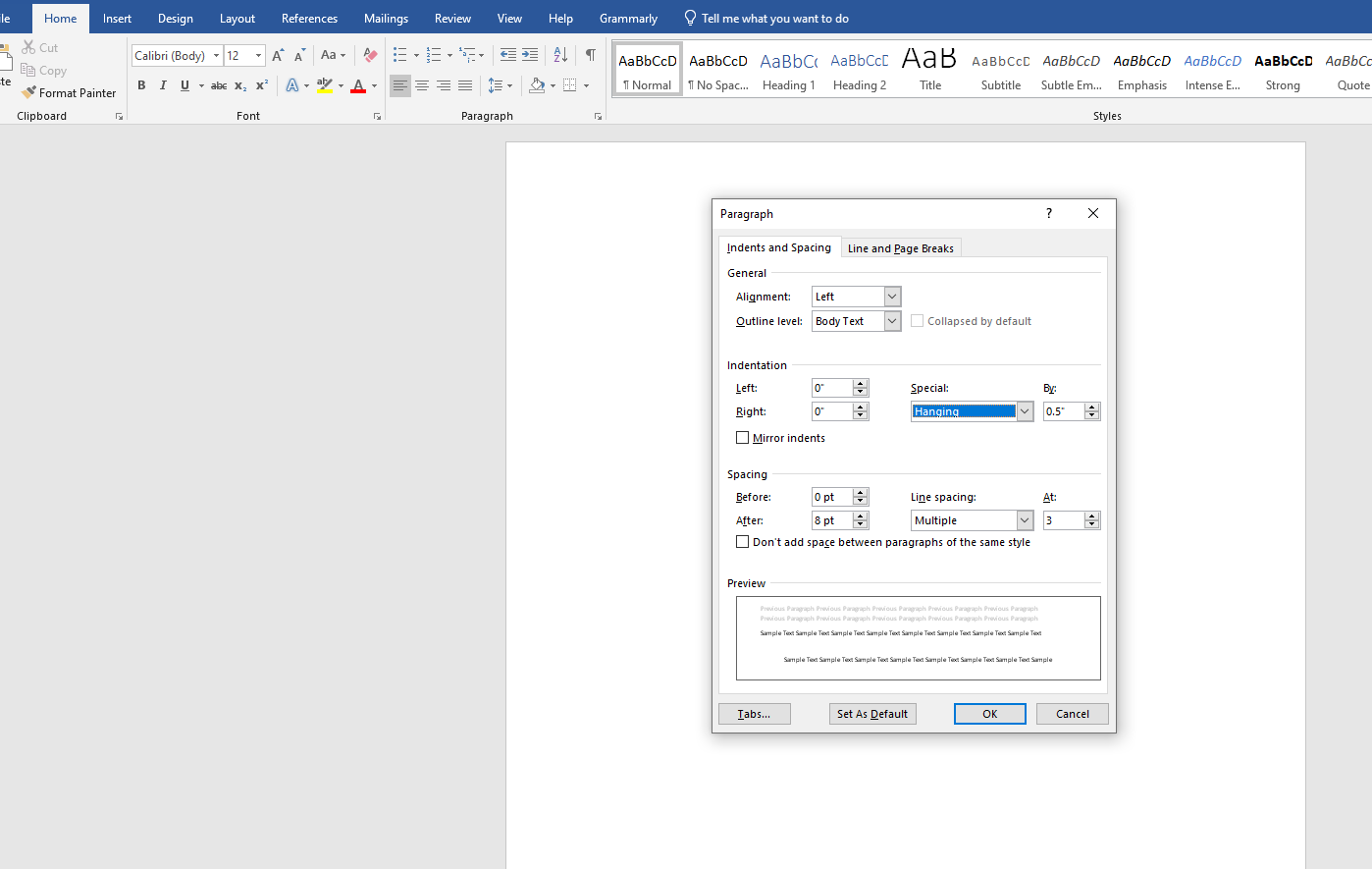Decrease font size with shrink icon
The image size is (1372, 869).
(x=299, y=56)
